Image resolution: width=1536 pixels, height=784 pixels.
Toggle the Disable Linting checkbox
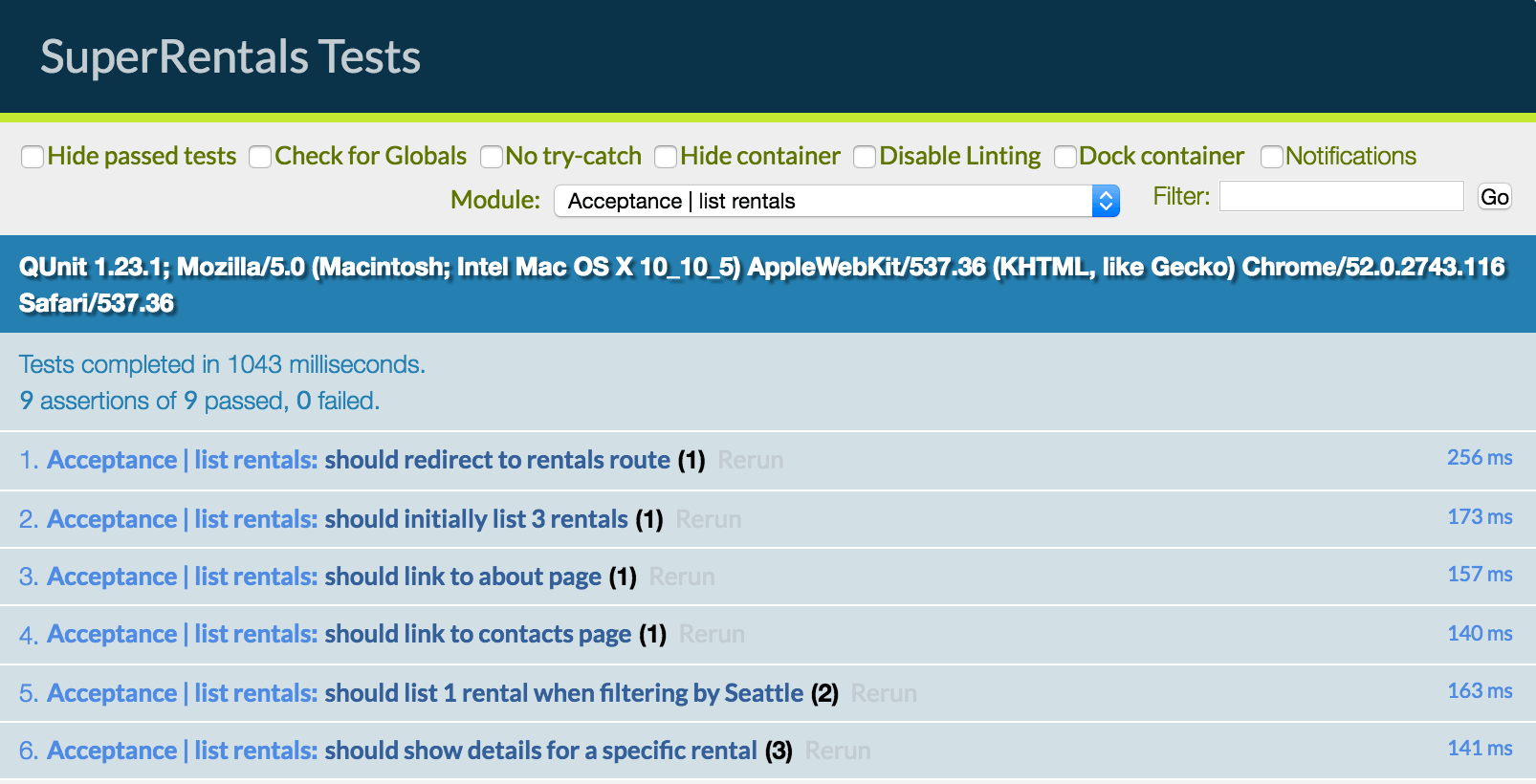865,157
